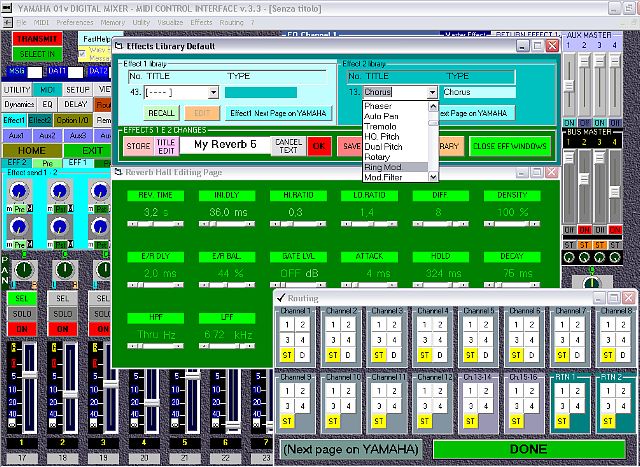Click the green SELECT IN button
The image size is (640, 467).
point(37,54)
